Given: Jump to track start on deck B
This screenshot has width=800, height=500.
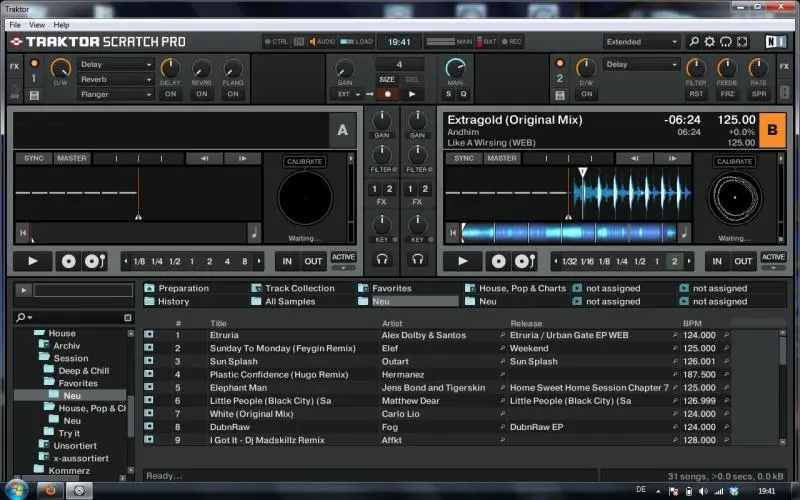Looking at the screenshot, I should (x=451, y=233).
